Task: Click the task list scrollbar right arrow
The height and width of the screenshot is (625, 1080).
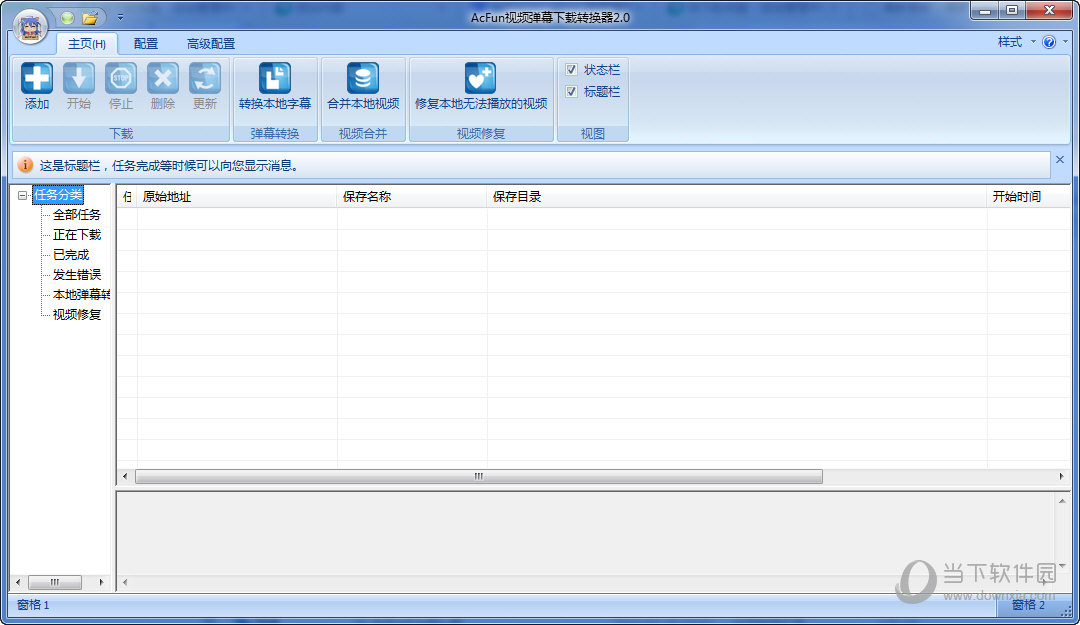Action: [1061, 476]
